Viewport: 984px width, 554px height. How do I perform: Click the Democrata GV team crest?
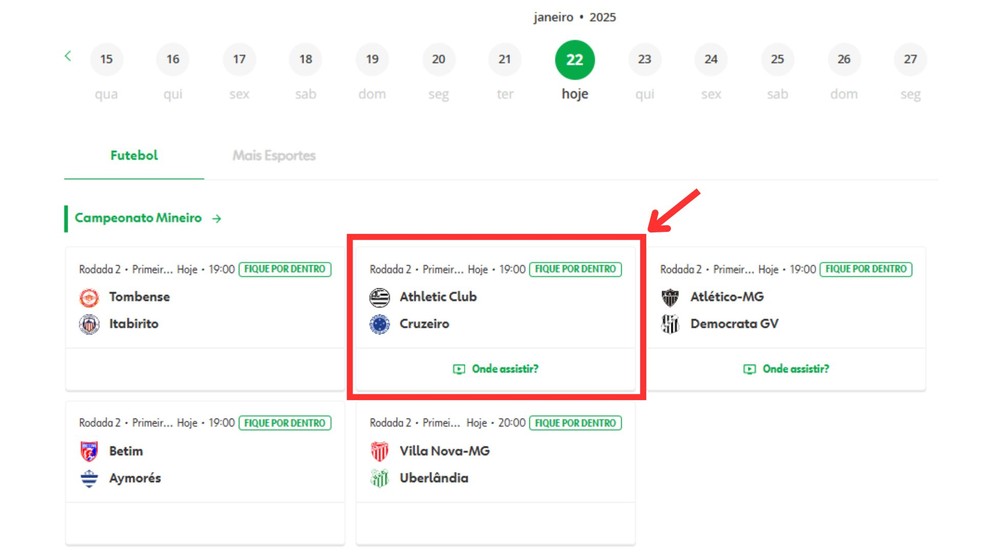tap(670, 324)
